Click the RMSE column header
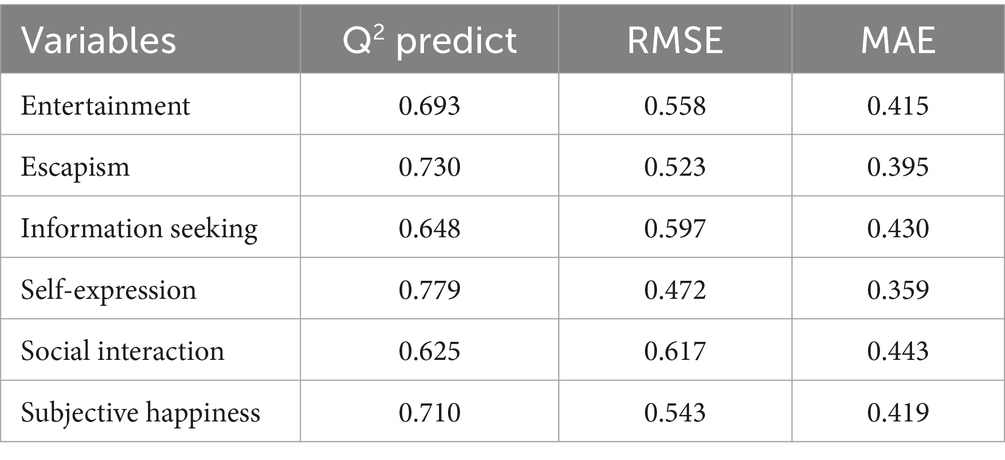The width and height of the screenshot is (1005, 460). click(676, 41)
